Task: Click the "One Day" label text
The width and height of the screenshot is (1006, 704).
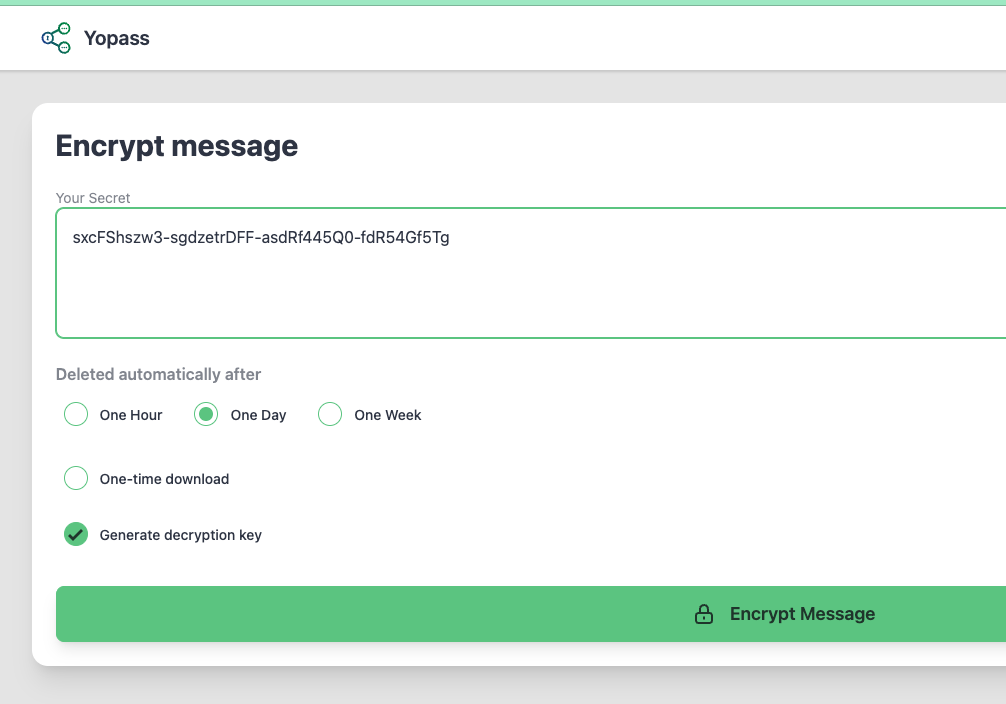Action: coord(258,415)
